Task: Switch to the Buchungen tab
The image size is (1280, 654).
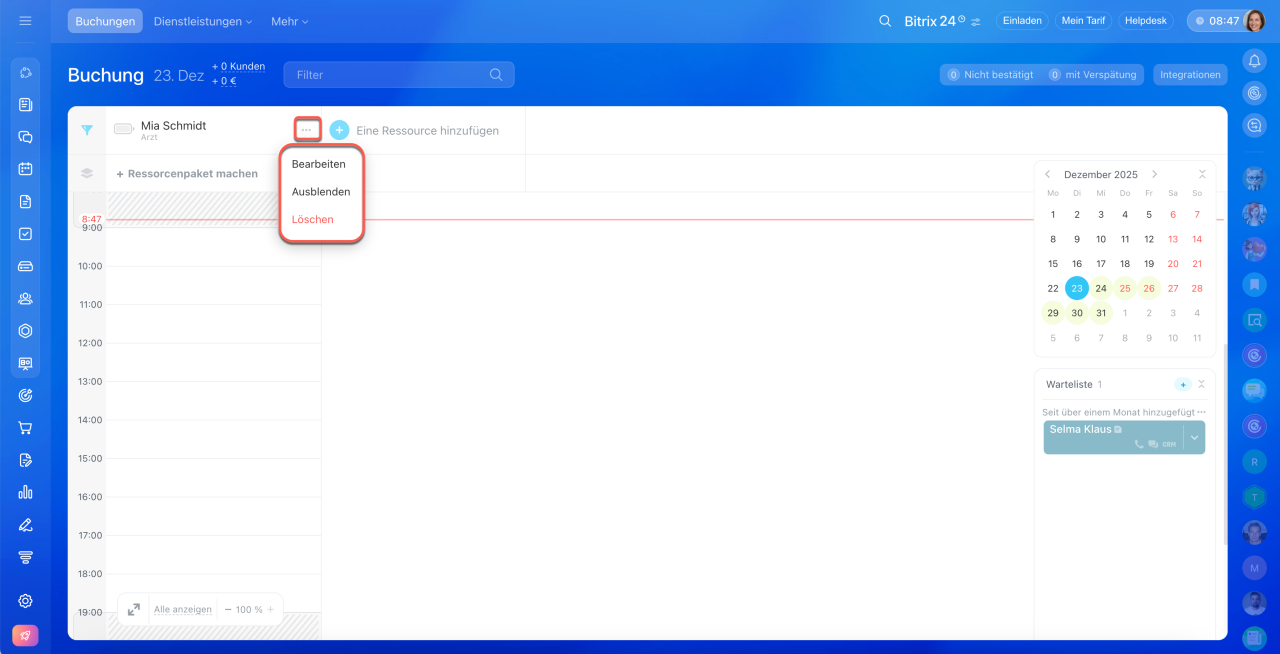Action: [x=105, y=21]
